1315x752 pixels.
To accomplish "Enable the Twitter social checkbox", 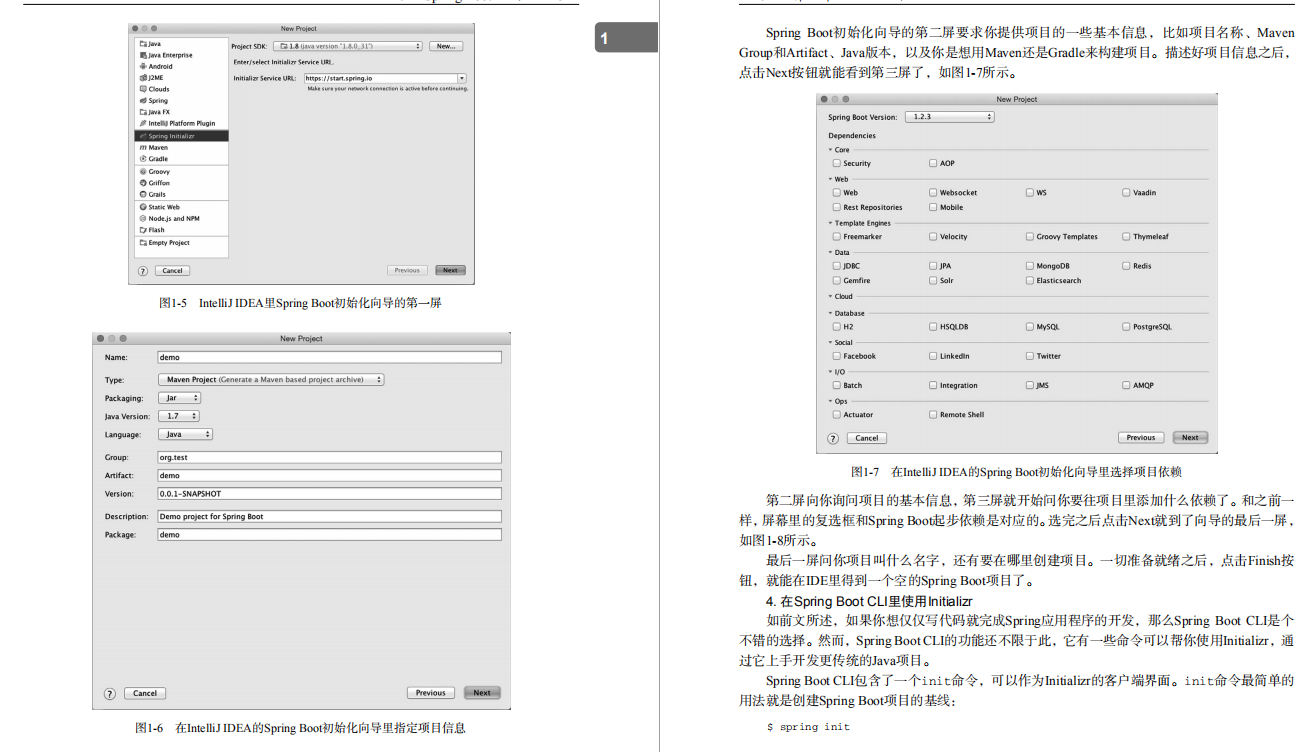I will click(1029, 356).
